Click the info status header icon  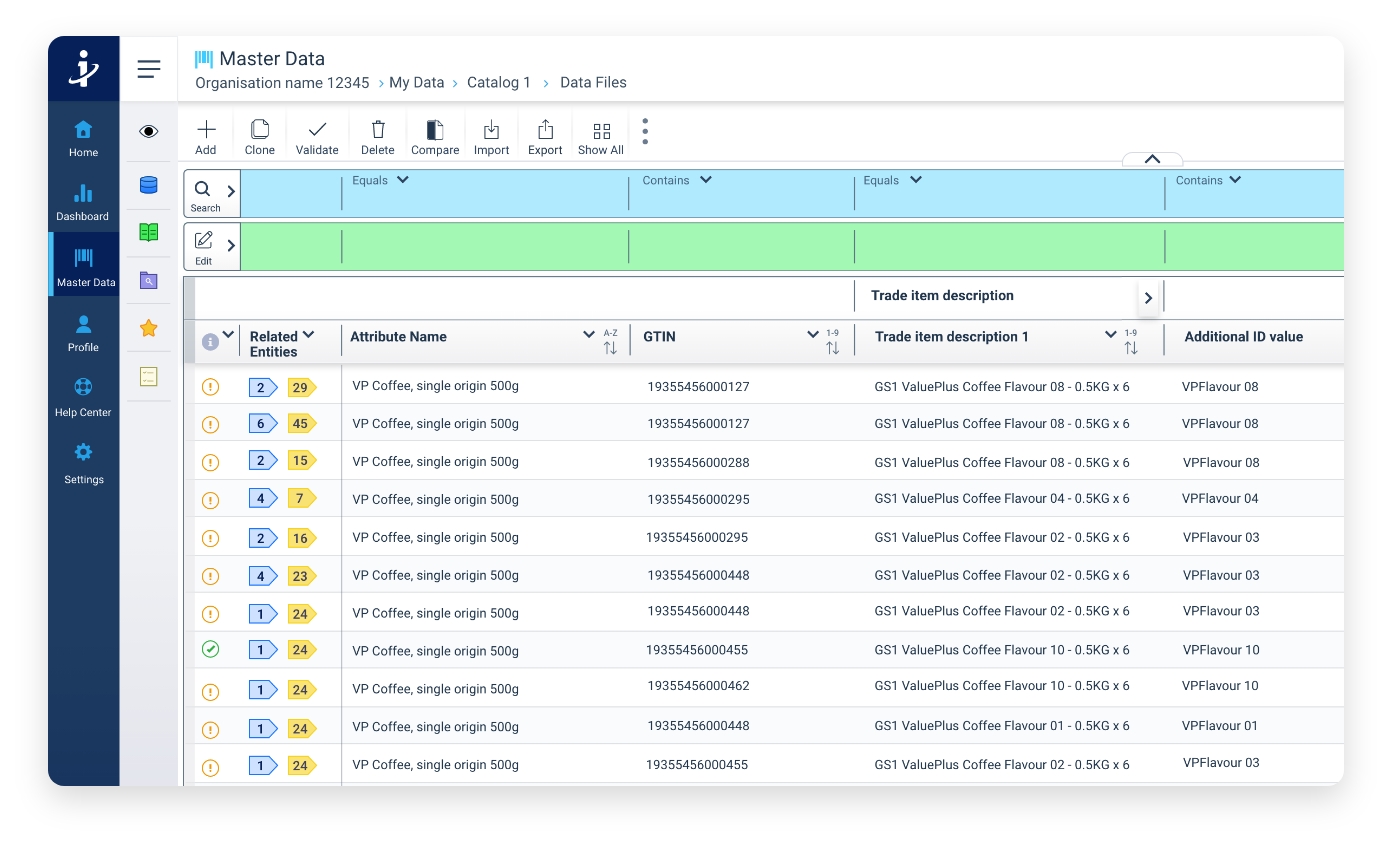[x=210, y=342]
